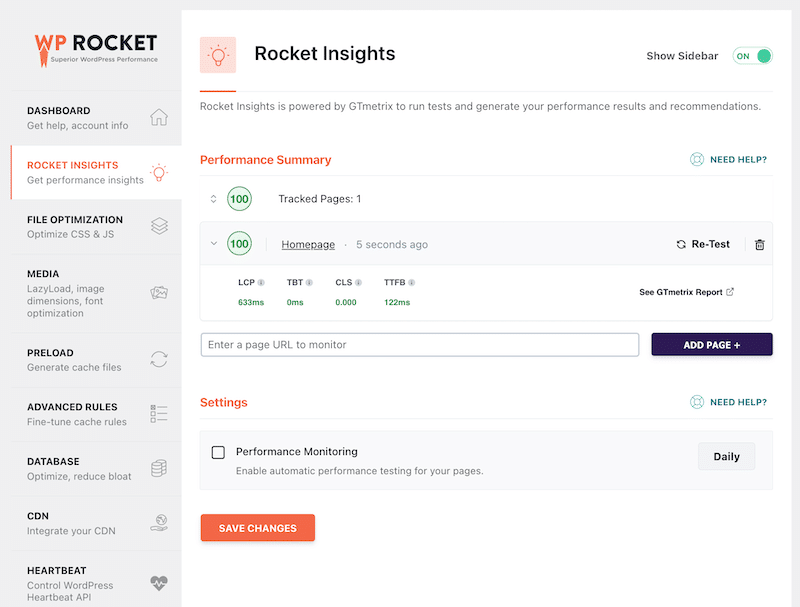800x607 pixels.
Task: Click the TTFB value 122ms
Action: [x=397, y=302]
